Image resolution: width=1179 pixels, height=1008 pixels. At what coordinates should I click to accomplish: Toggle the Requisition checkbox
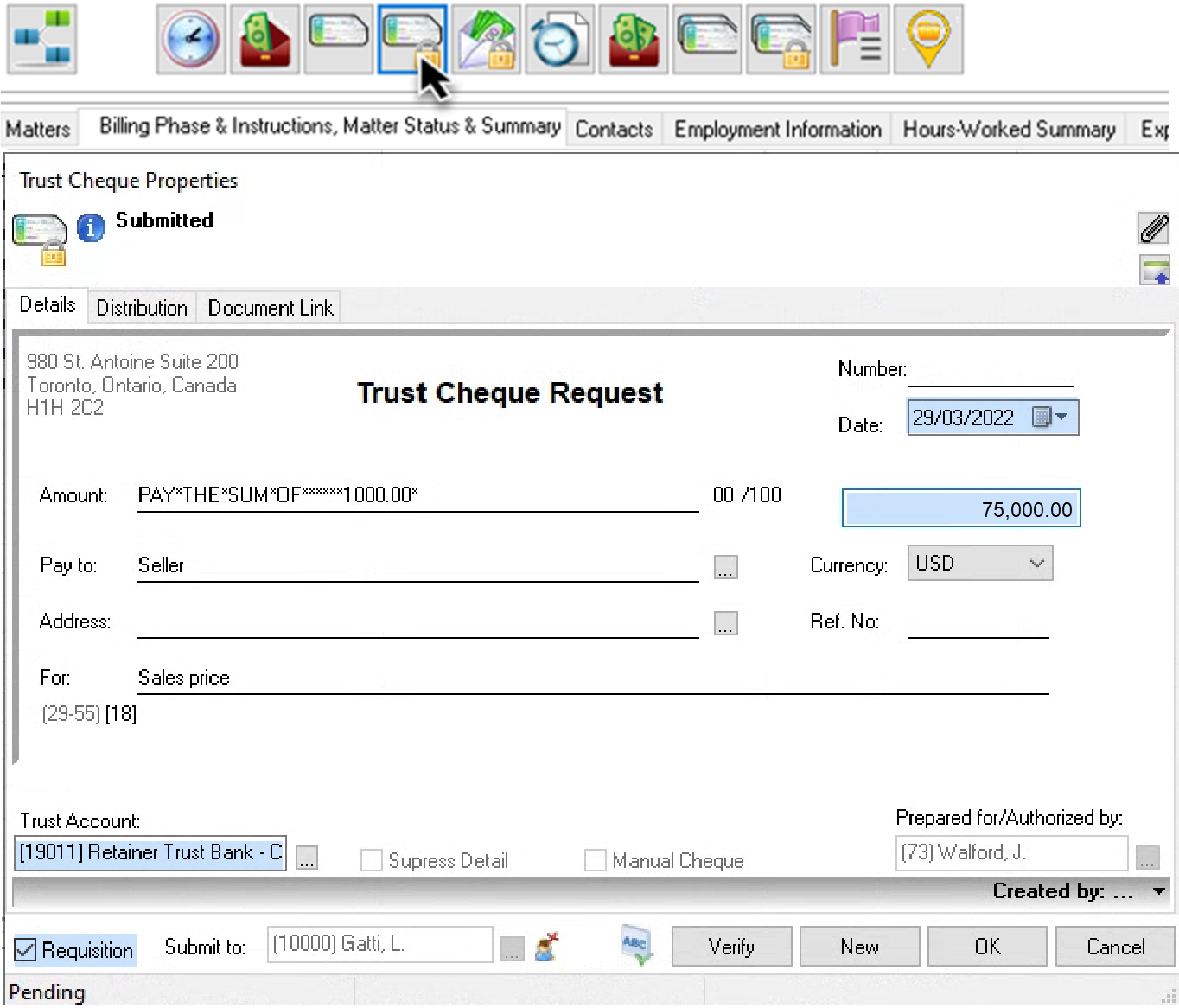pos(25,950)
